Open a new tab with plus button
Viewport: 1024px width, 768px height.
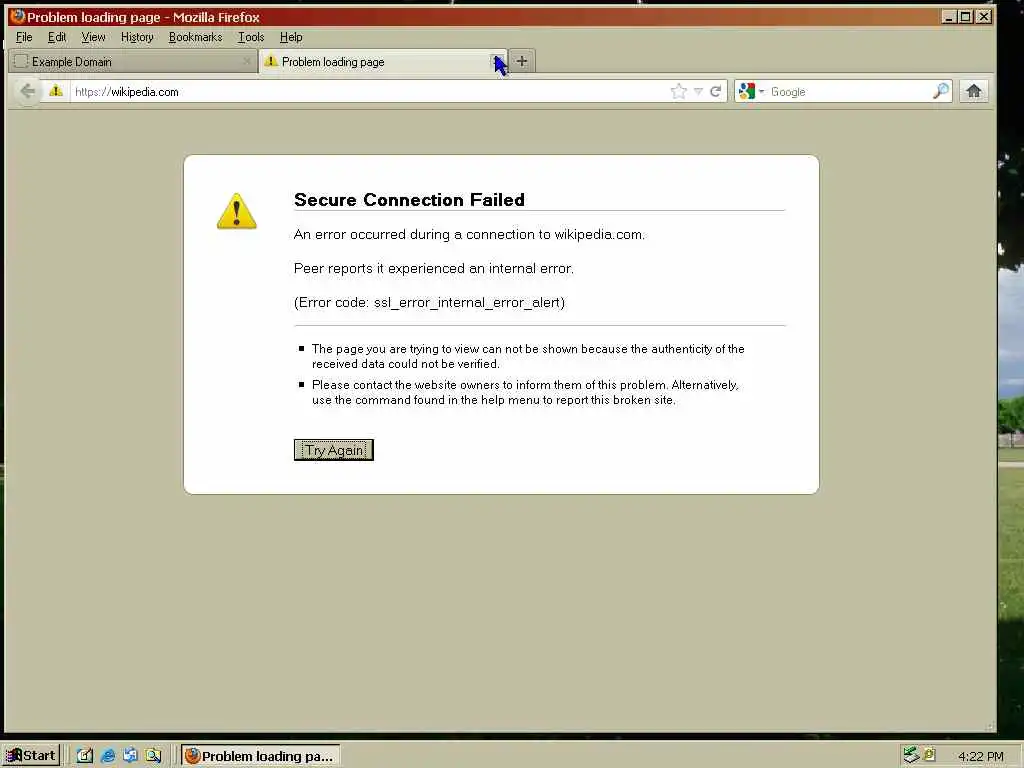(x=522, y=61)
